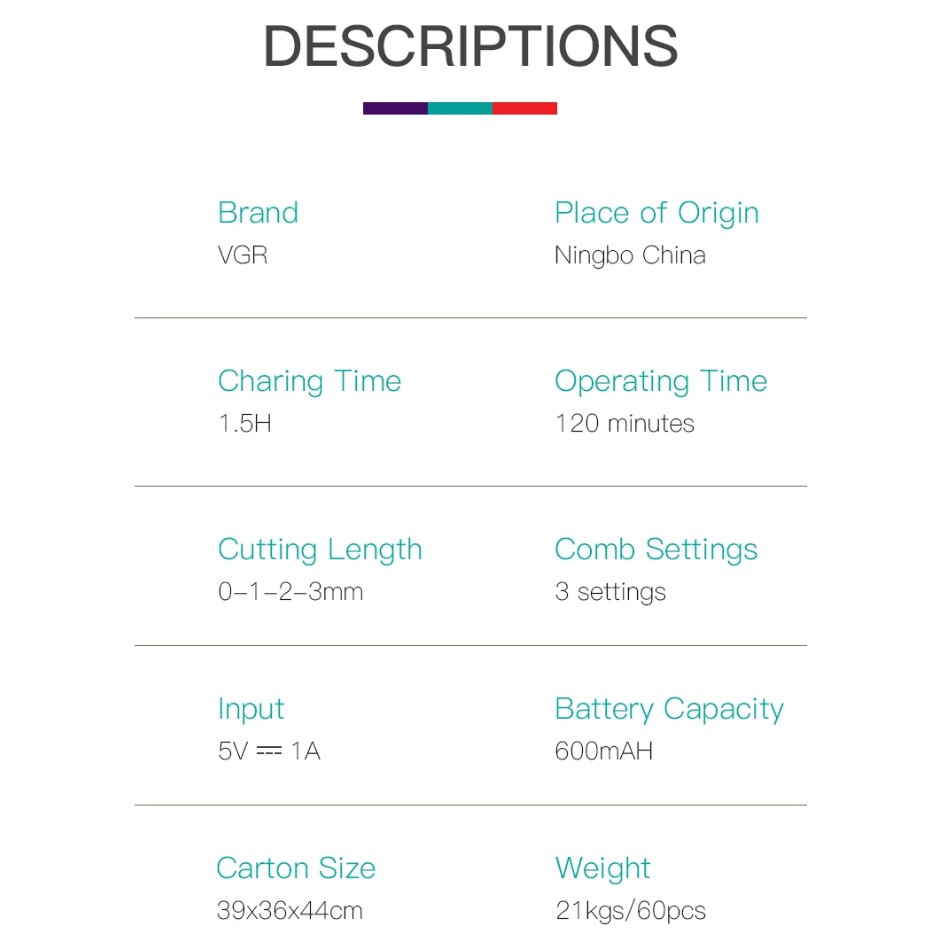The height and width of the screenshot is (945, 945).
Task: Select the red color bar segment
Action: tap(524, 108)
